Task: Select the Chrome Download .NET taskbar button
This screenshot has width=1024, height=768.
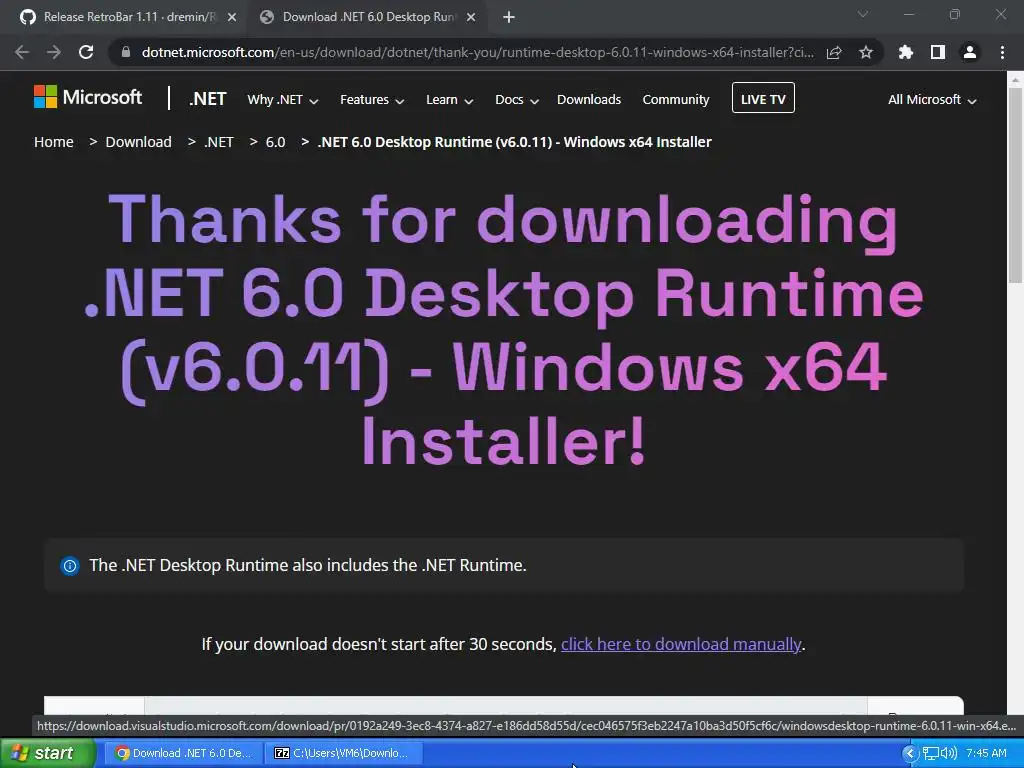Action: [x=183, y=754]
